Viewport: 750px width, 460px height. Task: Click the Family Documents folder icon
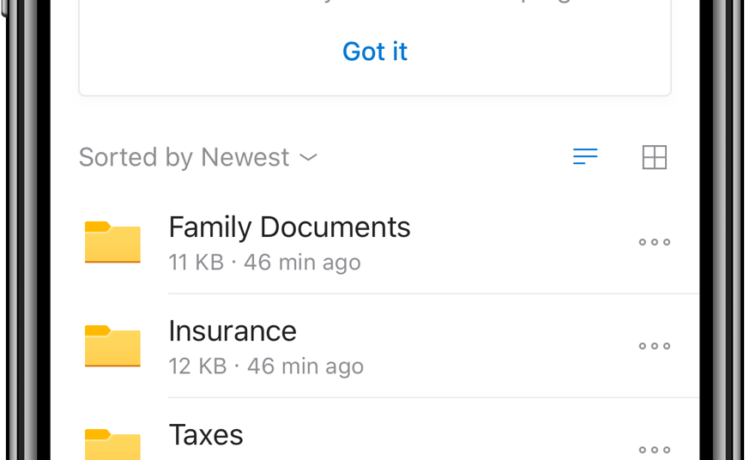[112, 242]
